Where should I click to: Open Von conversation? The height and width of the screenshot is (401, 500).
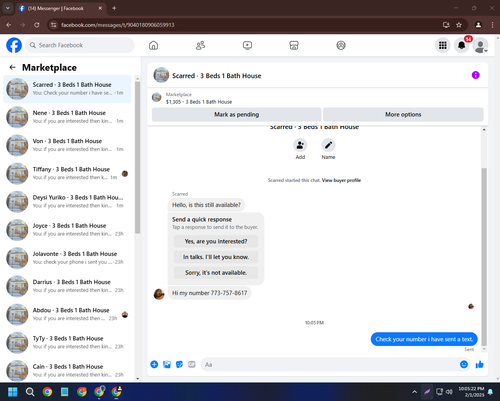[x=67, y=145]
